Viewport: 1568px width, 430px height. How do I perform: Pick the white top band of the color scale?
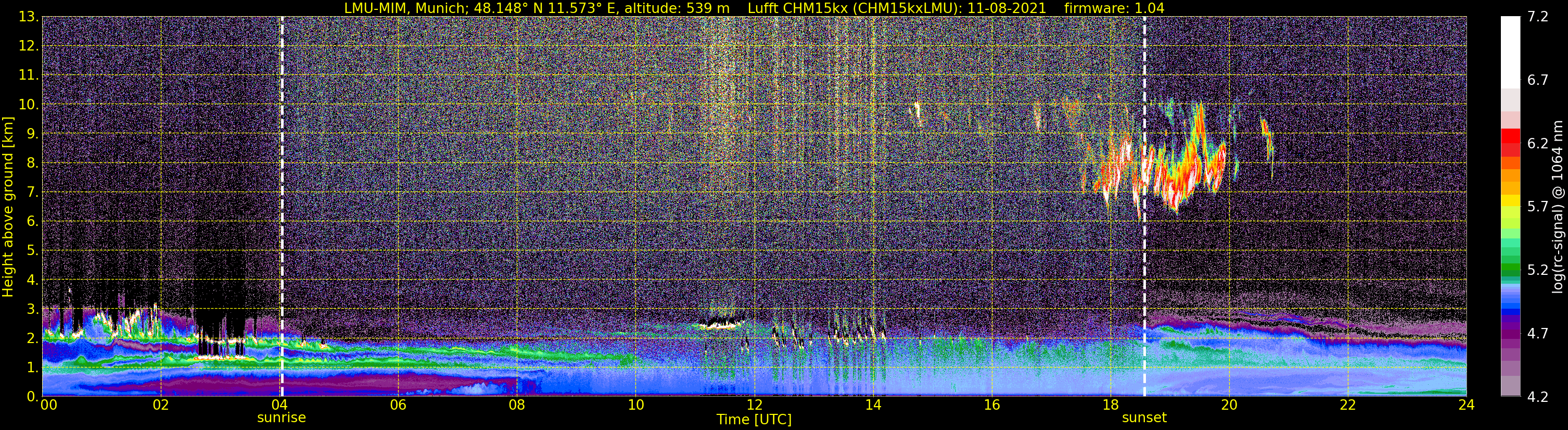pos(1510,53)
